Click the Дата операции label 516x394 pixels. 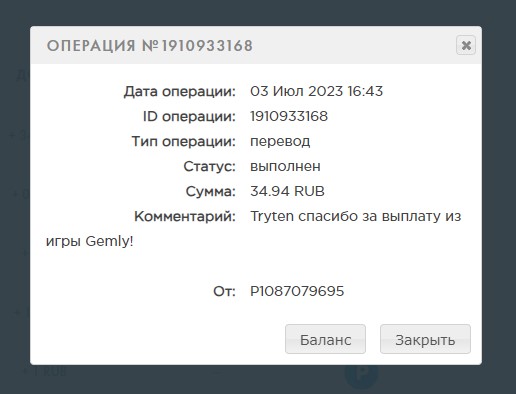(x=180, y=91)
